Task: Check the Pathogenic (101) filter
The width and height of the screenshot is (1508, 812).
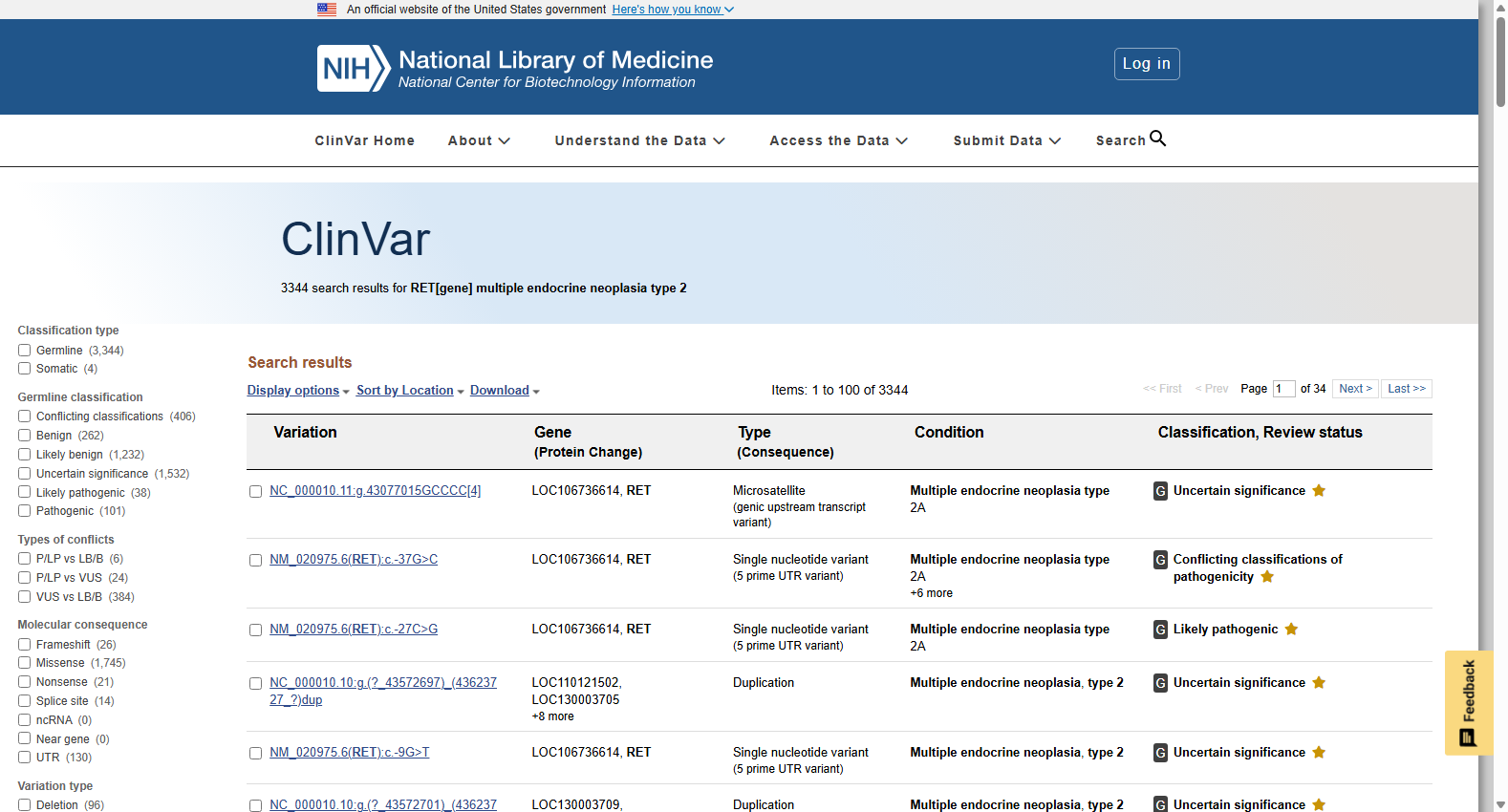Action: [x=25, y=511]
